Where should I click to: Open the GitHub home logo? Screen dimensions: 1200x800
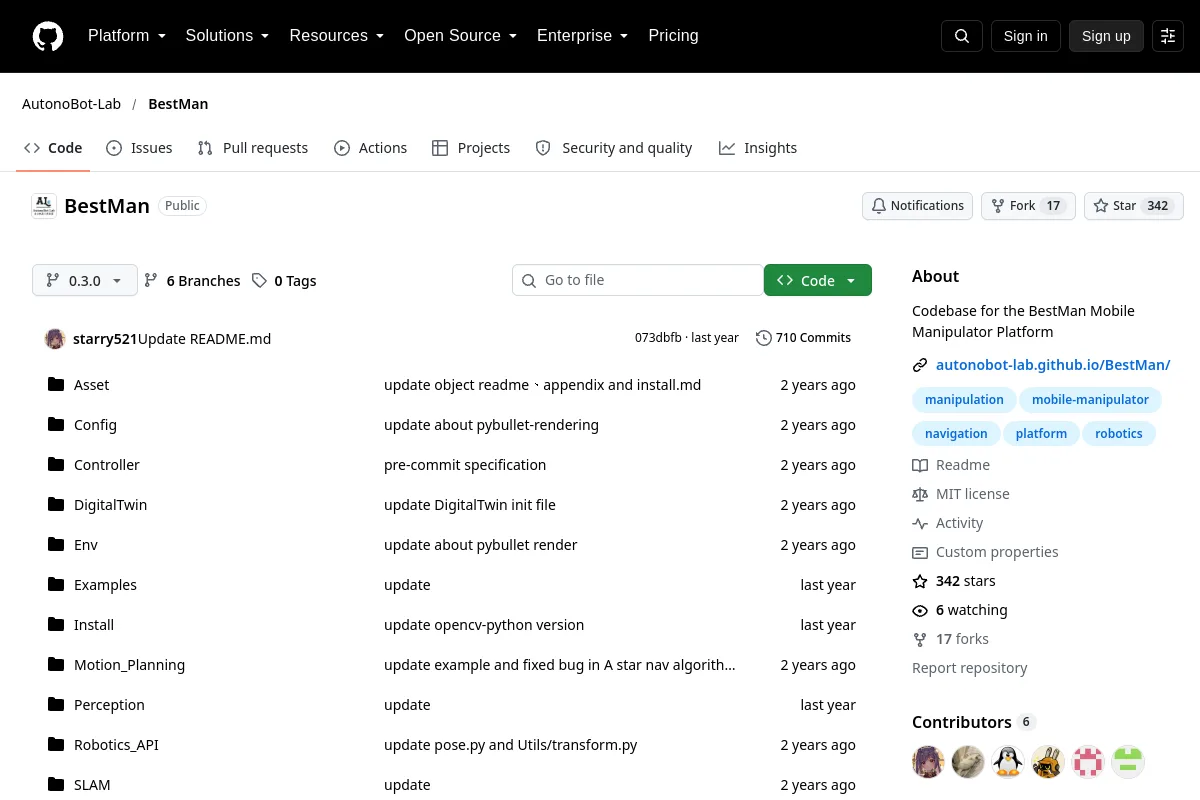coord(48,36)
